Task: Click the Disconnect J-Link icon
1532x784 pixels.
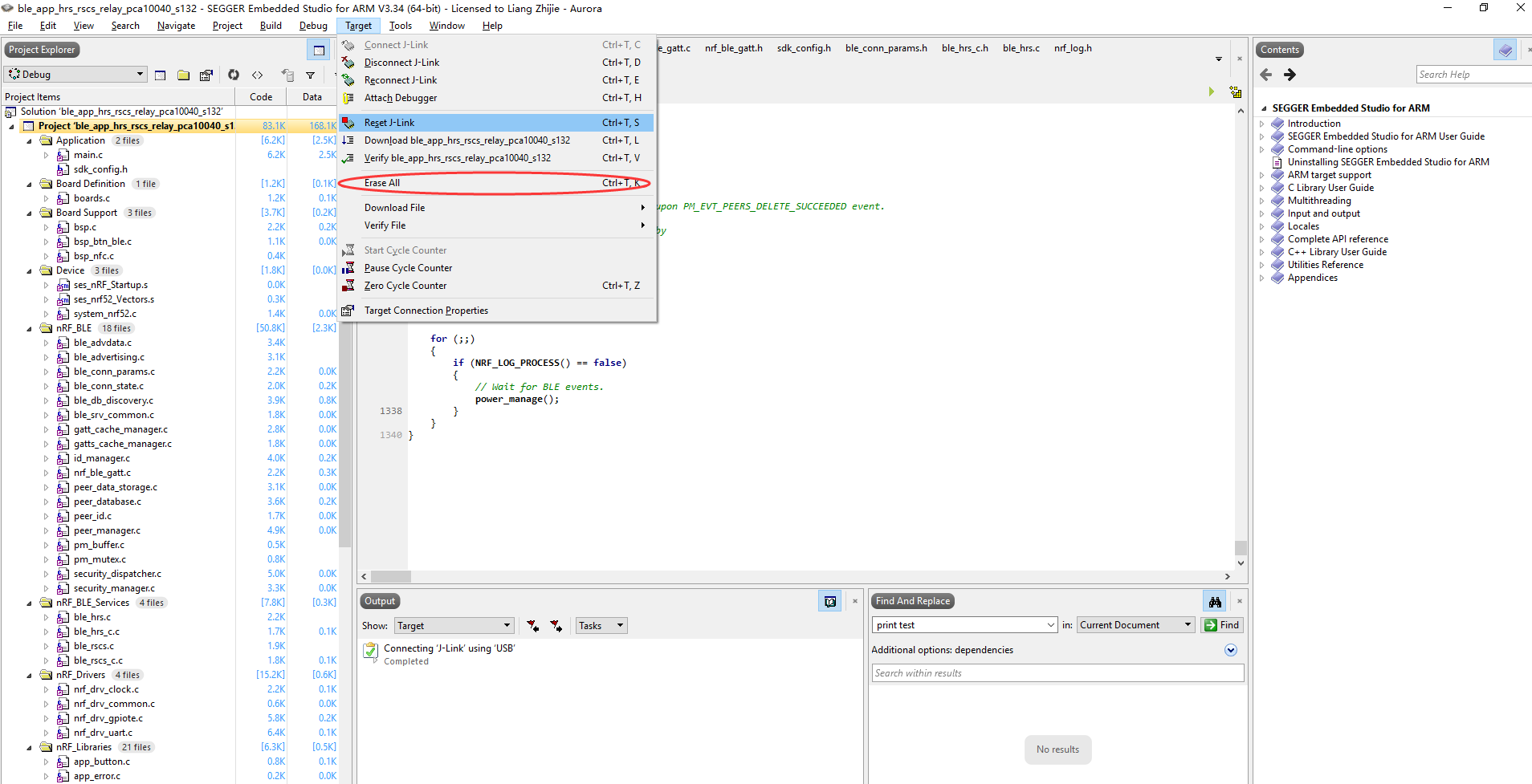Action: 348,63
